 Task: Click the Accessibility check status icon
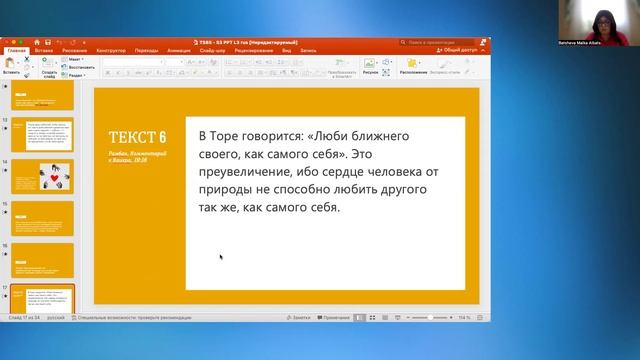point(74,317)
